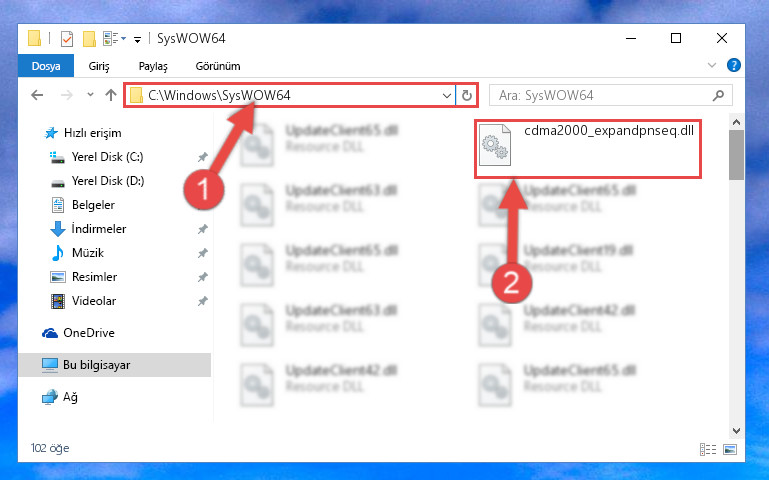Expand the address bar history dropdown
The height and width of the screenshot is (480, 769).
tap(446, 96)
